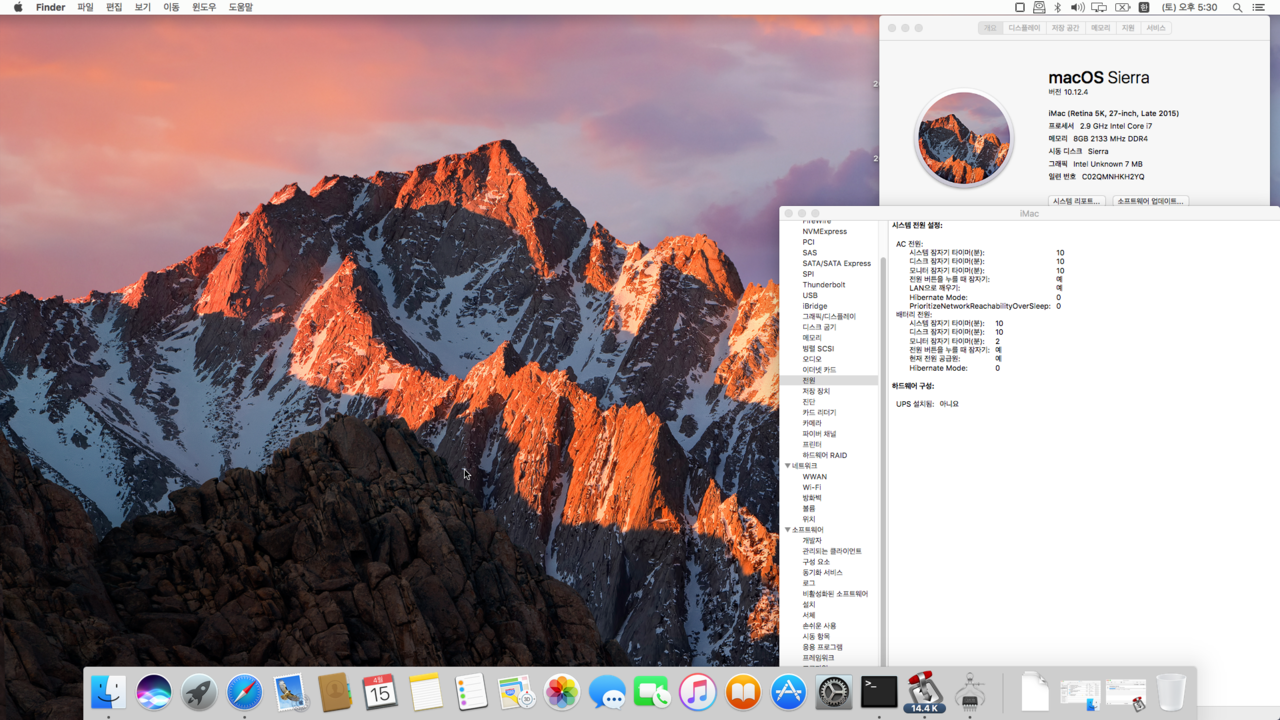
Task: Open 파일 menu
Action: tap(85, 7)
